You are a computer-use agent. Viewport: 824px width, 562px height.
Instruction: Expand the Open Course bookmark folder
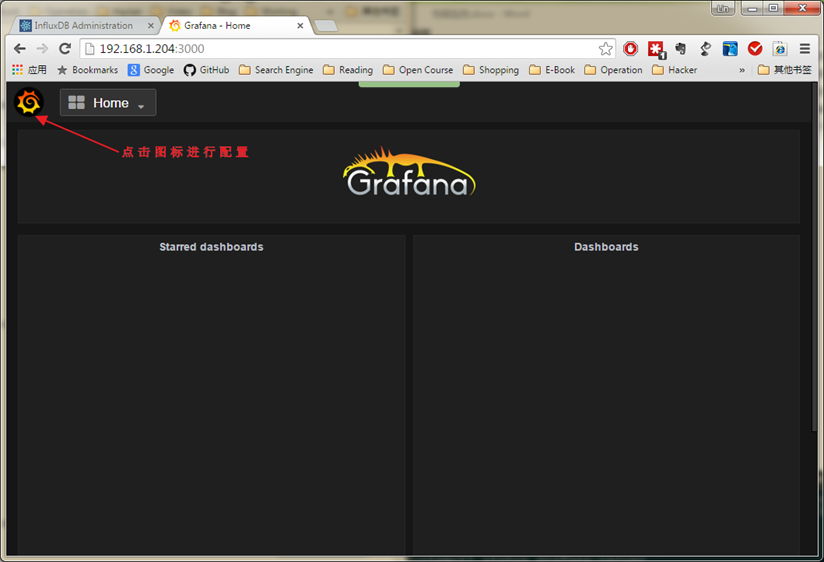[x=418, y=70]
